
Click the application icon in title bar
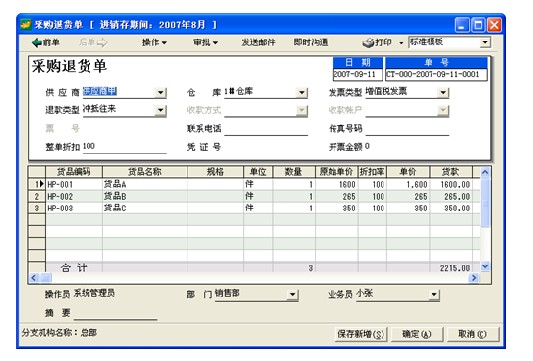(x=26, y=25)
